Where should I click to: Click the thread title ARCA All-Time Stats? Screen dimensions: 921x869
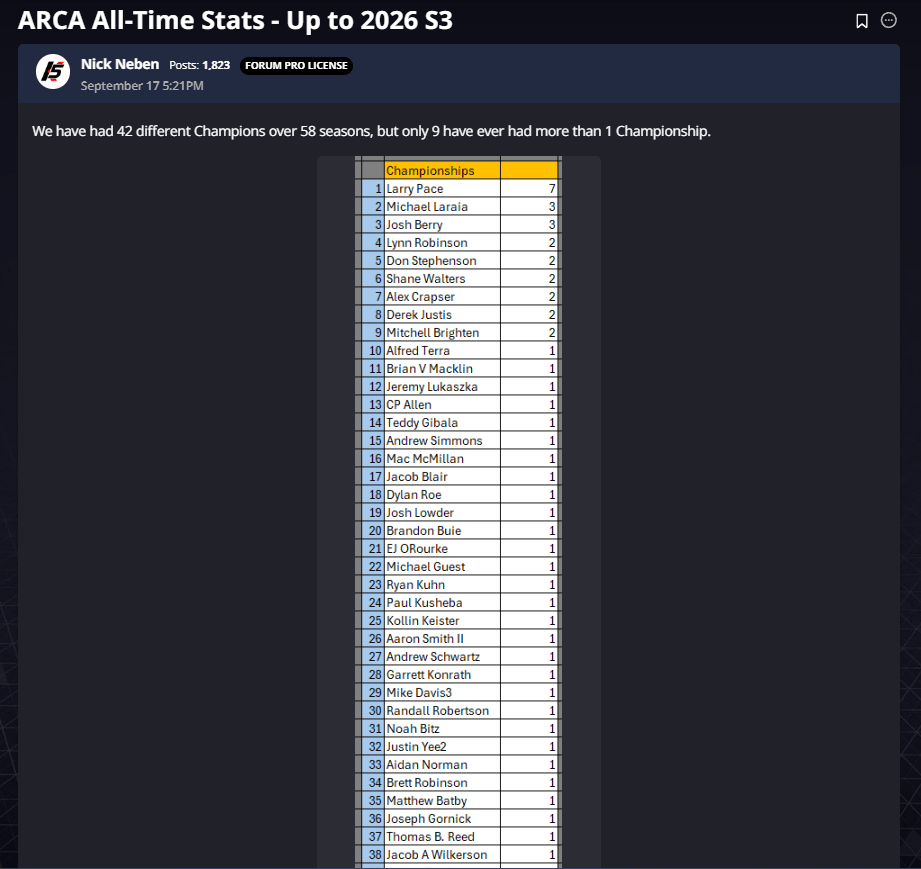236,21
